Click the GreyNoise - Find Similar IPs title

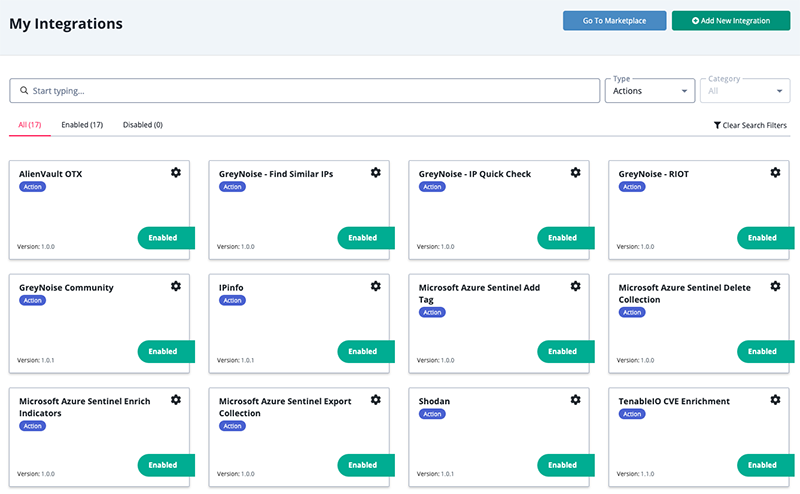276,174
